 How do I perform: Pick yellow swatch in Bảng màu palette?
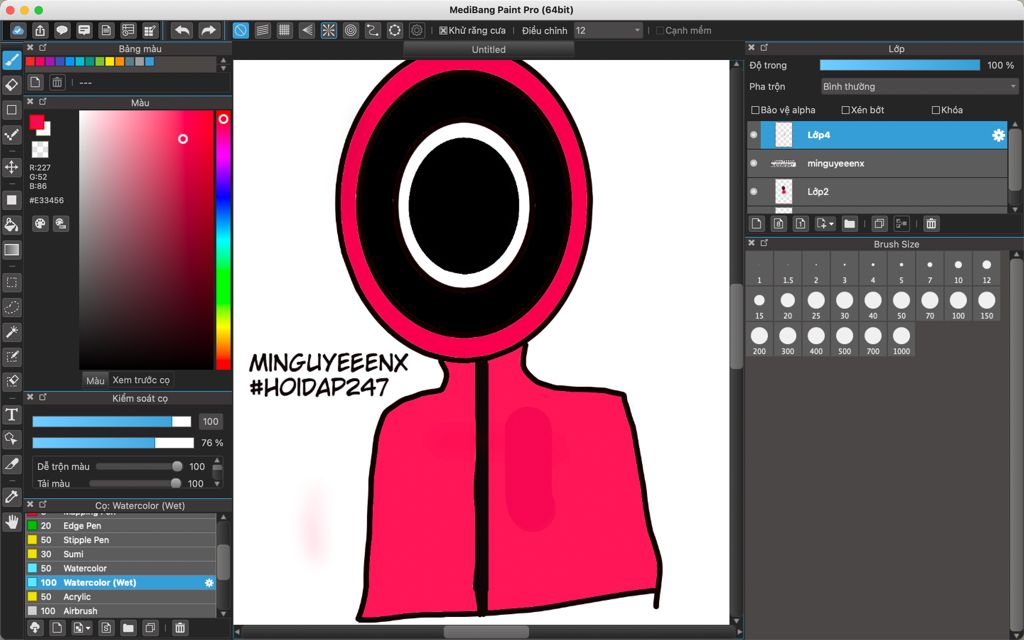pos(110,62)
